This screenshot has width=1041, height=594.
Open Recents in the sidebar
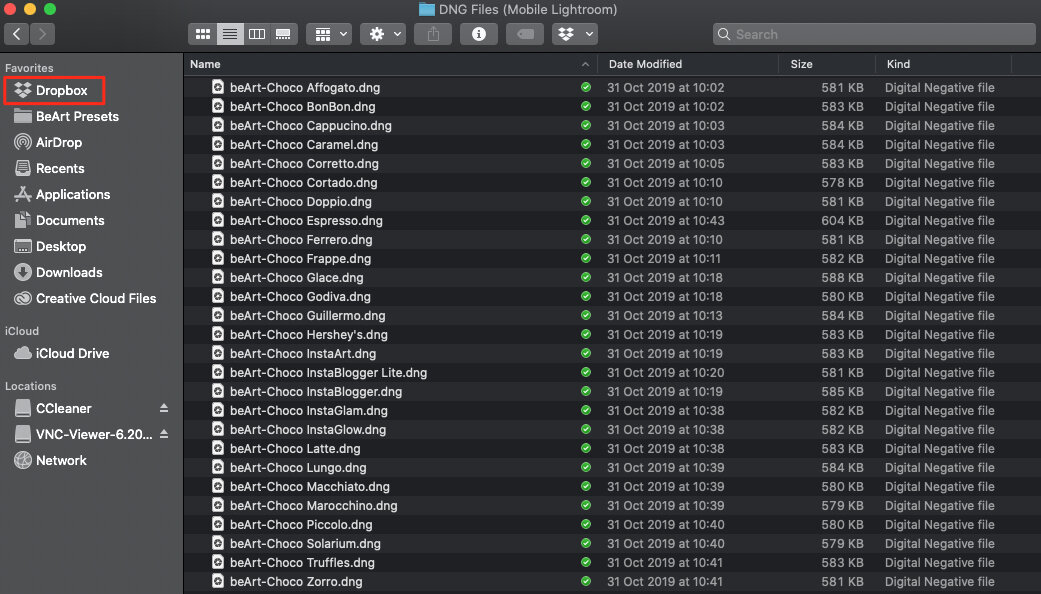[49, 169]
